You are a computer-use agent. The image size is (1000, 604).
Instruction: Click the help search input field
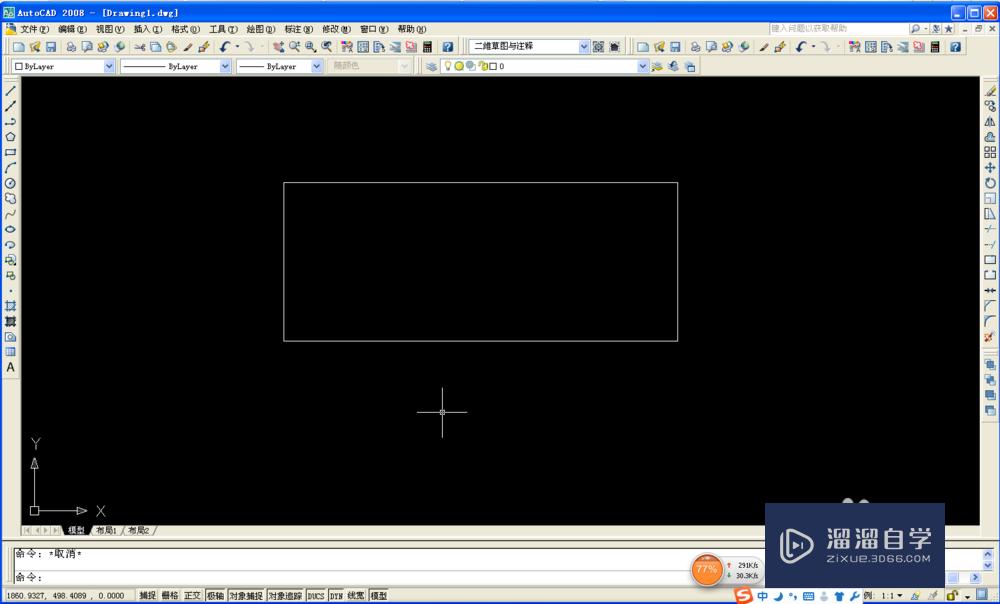pos(839,29)
